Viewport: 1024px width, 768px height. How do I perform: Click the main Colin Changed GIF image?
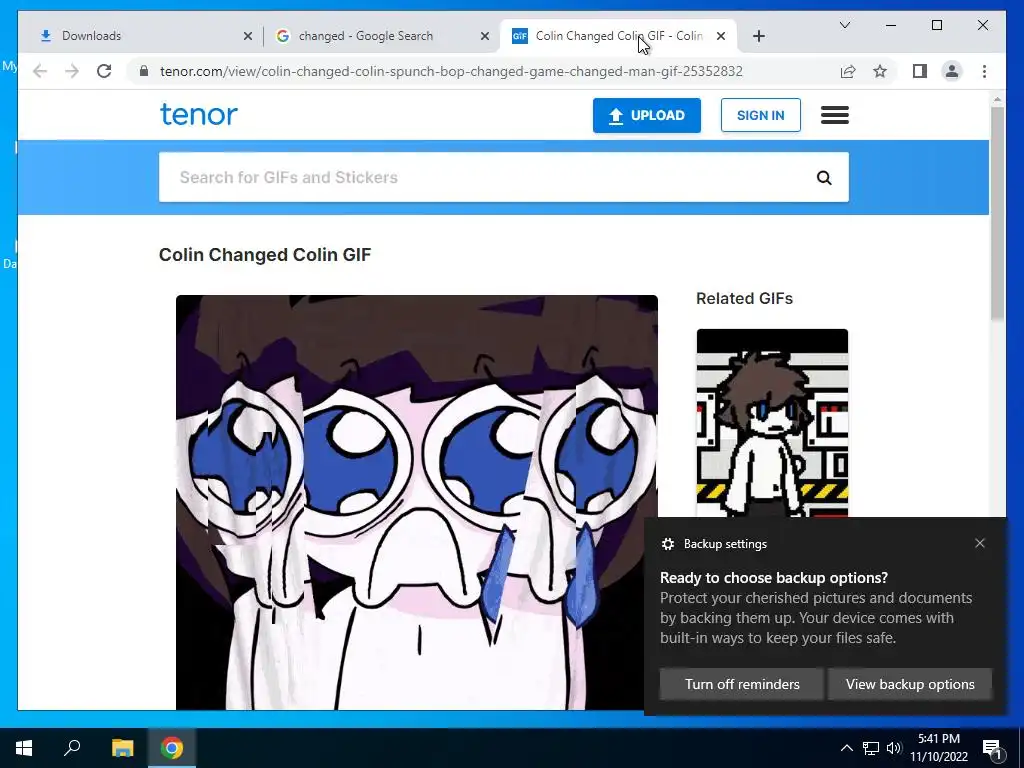tap(417, 502)
